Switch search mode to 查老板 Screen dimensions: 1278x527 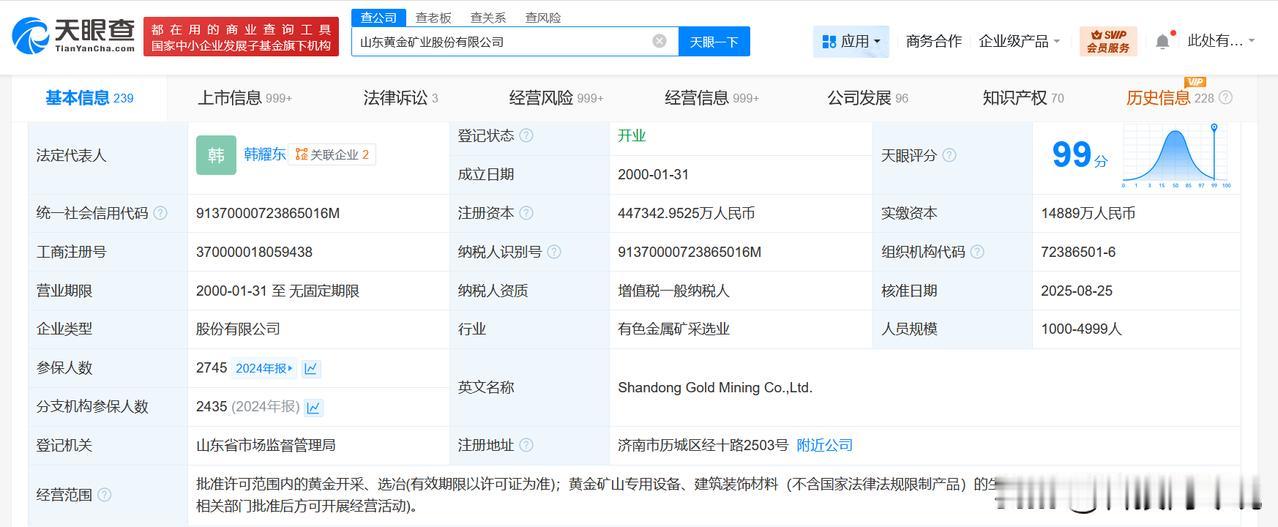[x=433, y=17]
